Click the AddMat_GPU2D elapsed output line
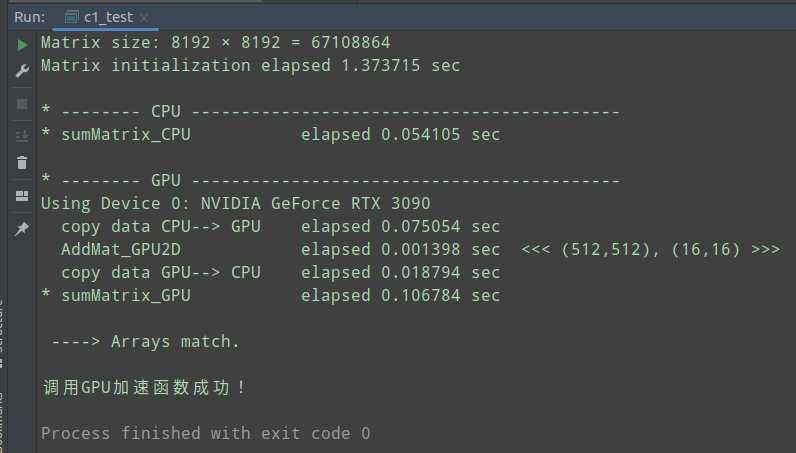 click(x=280, y=249)
